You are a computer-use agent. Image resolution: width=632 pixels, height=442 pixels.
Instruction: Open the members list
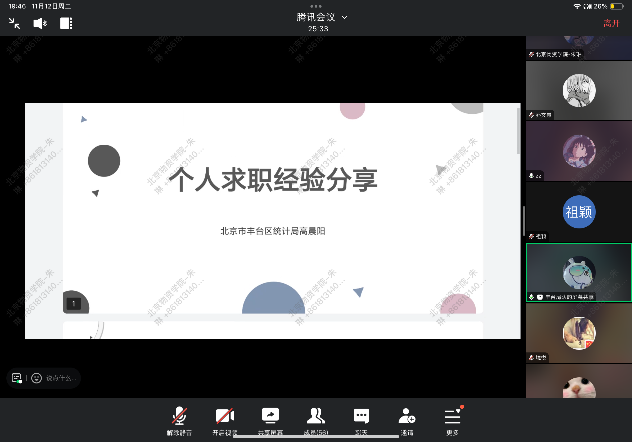pyautogui.click(x=316, y=418)
